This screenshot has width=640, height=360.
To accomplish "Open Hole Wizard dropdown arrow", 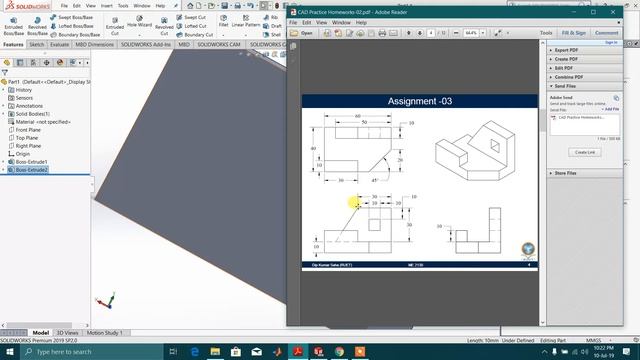I will (139, 35).
